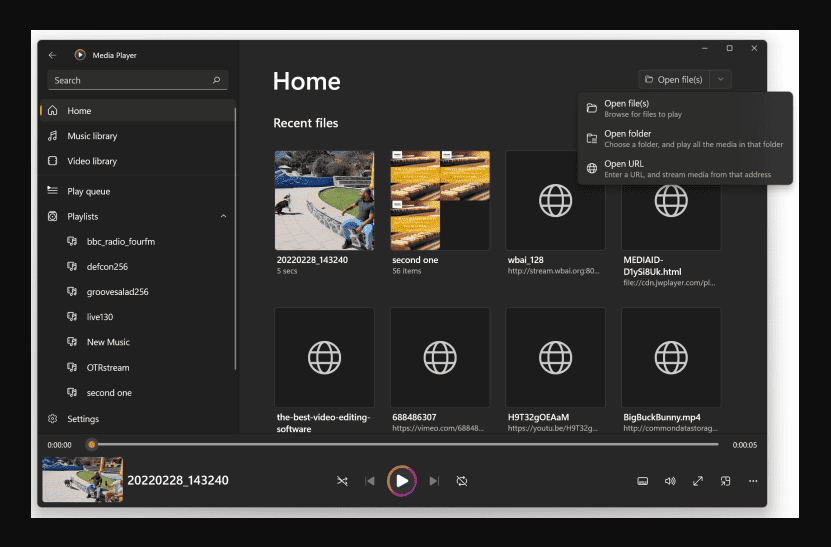Screen dimensions: 831x547
Task: Select Home in the sidebar
Action: click(x=138, y=110)
